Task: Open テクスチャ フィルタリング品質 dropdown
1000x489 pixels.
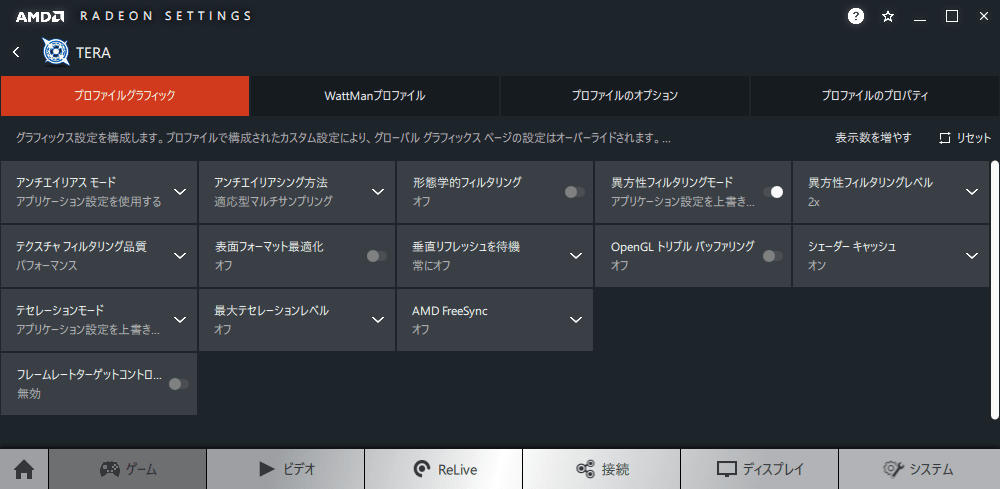Action: [180, 256]
